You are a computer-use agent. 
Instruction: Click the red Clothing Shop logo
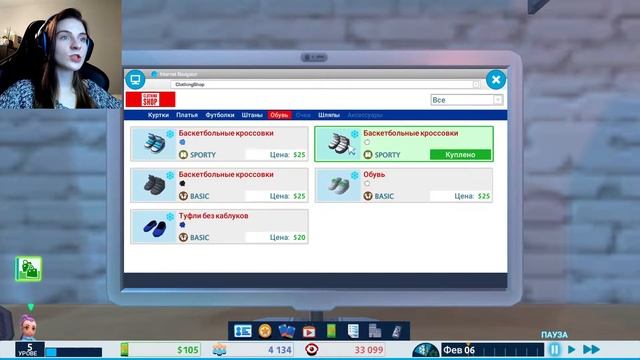pyautogui.click(x=151, y=99)
